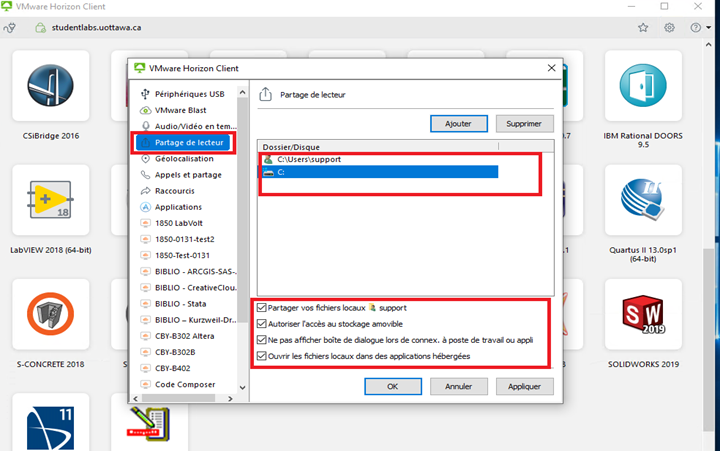Viewport: 720px width, 451px height.
Task: Toggle Ne pas afficher boîte de dialogue checkbox
Action: click(x=262, y=340)
